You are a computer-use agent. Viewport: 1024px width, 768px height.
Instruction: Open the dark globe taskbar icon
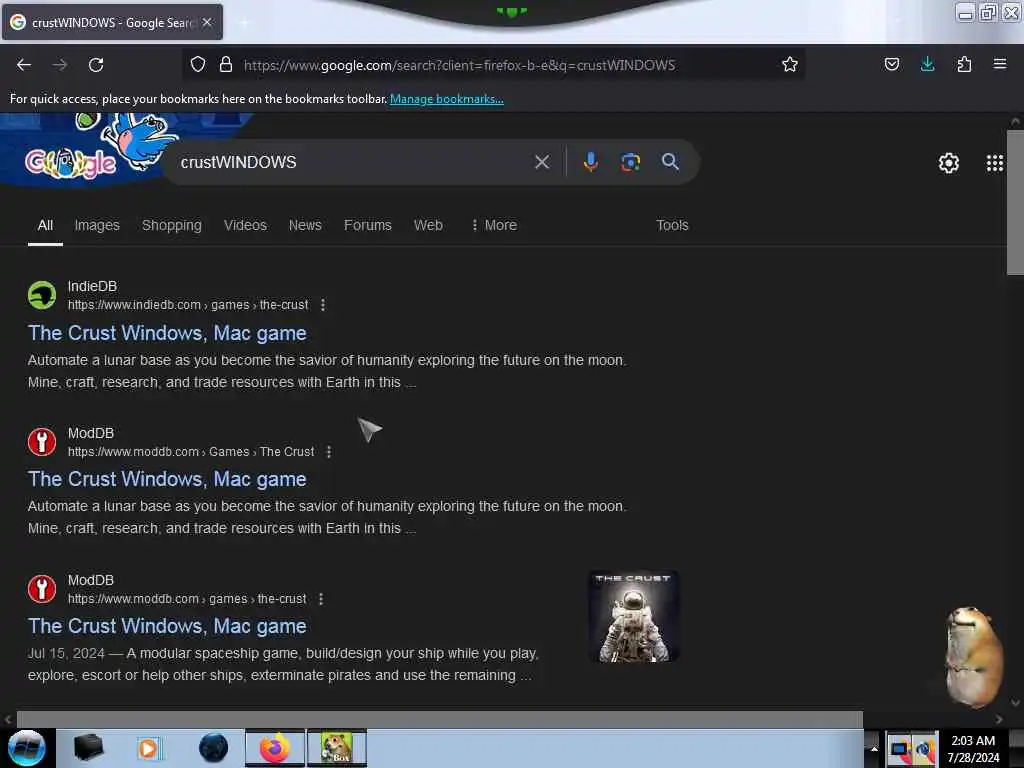(214, 748)
